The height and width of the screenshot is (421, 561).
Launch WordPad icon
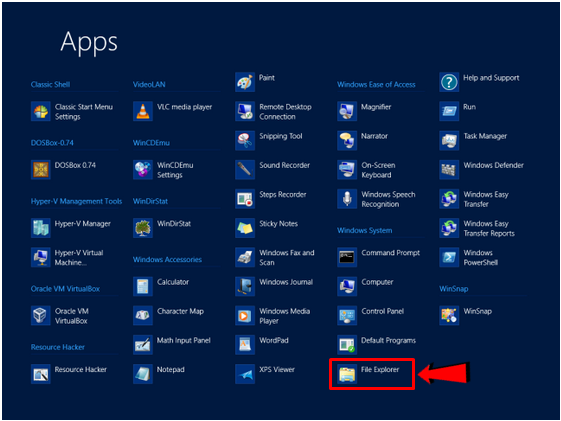point(245,344)
